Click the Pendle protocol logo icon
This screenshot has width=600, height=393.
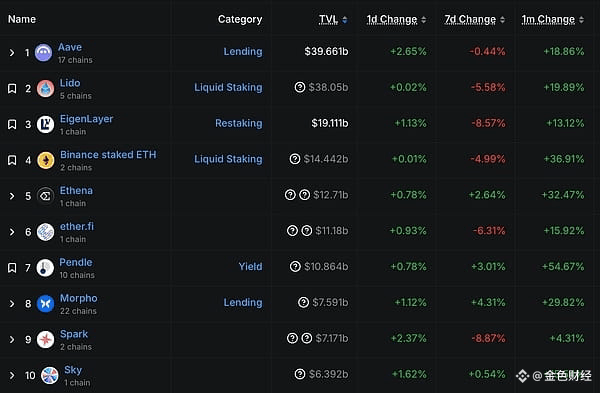click(x=45, y=268)
